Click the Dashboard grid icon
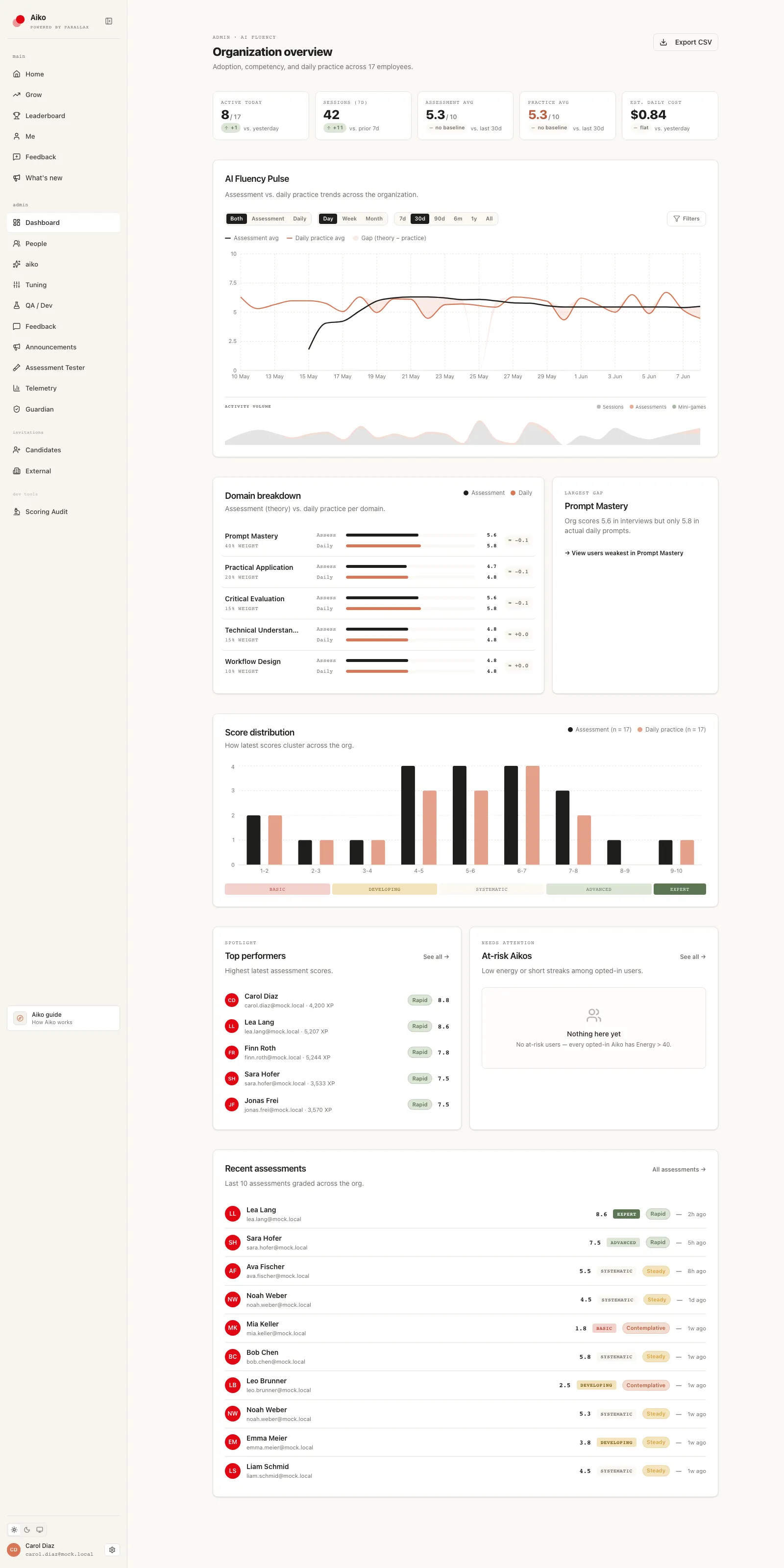 pos(17,223)
